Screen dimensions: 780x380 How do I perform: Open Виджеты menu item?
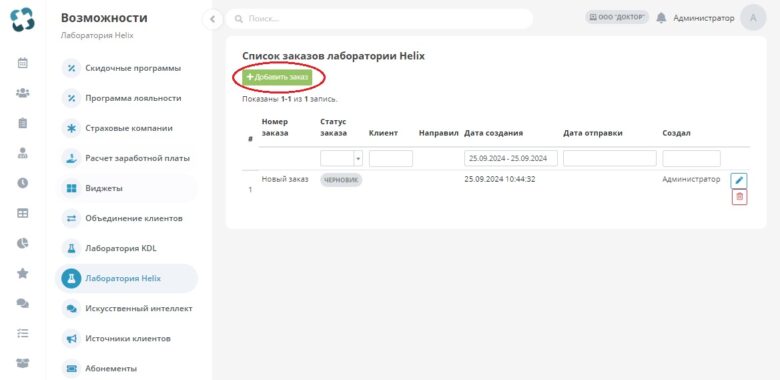(126, 188)
